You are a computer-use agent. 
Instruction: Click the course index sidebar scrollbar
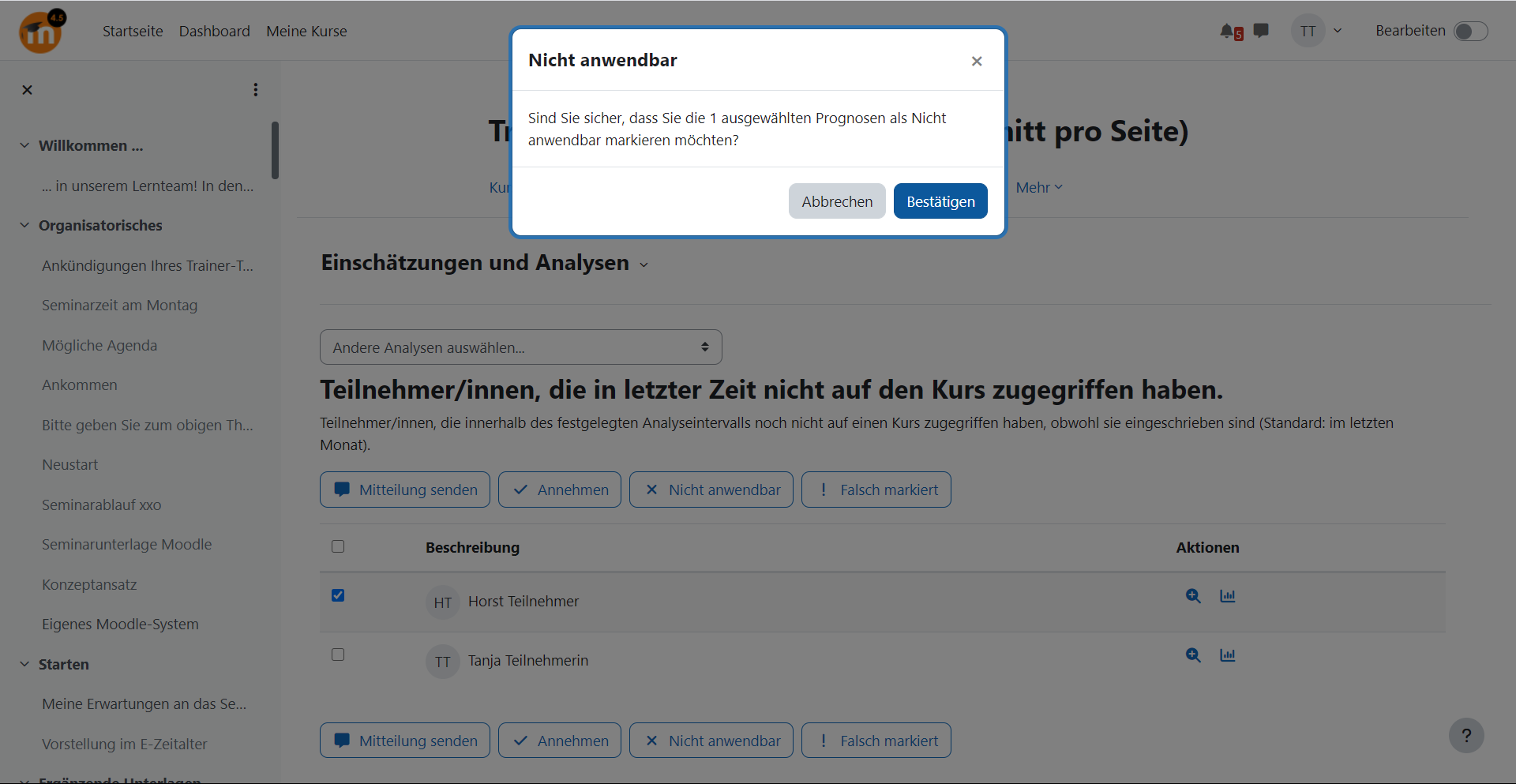tap(275, 150)
